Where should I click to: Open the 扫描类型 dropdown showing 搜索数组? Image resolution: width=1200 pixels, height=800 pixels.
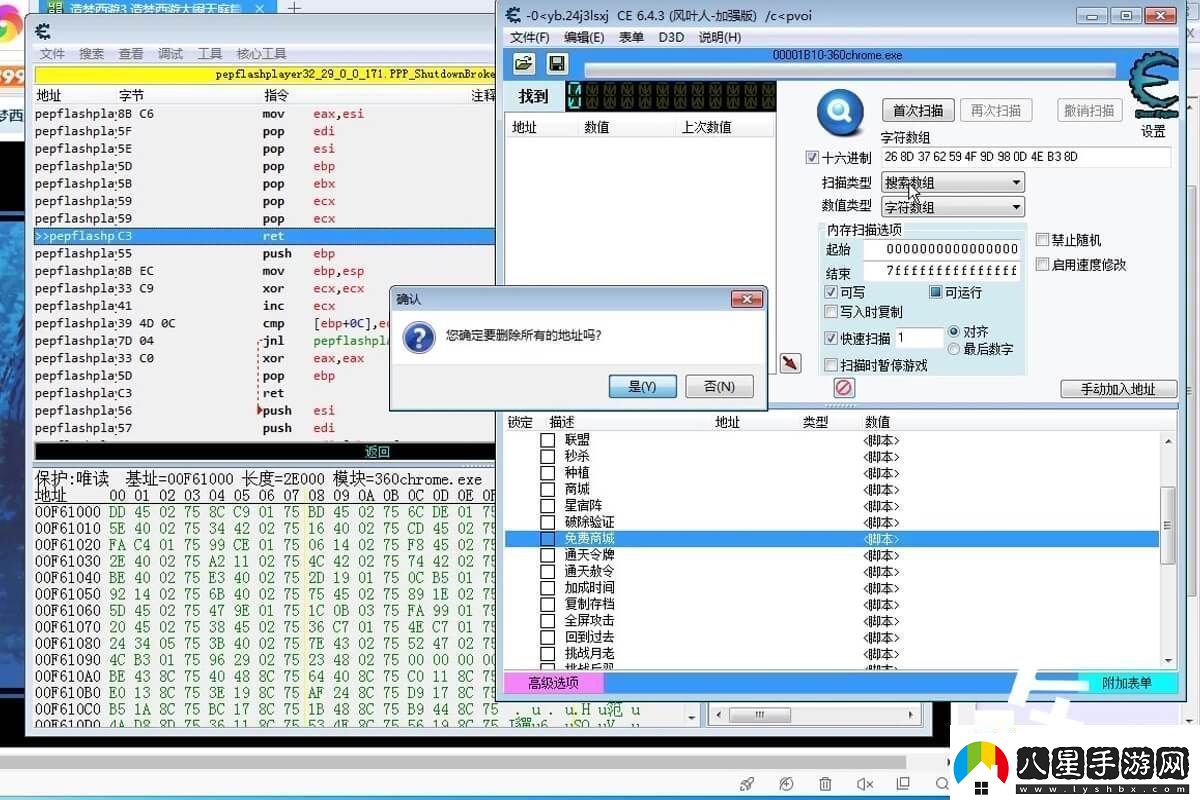(953, 183)
